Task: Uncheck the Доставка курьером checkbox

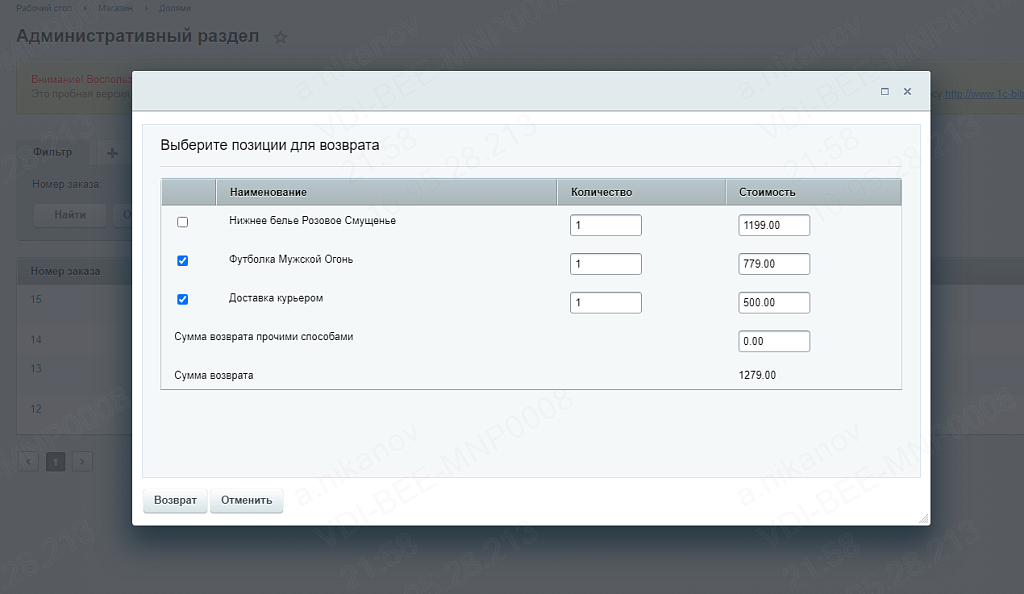Action: [x=182, y=299]
